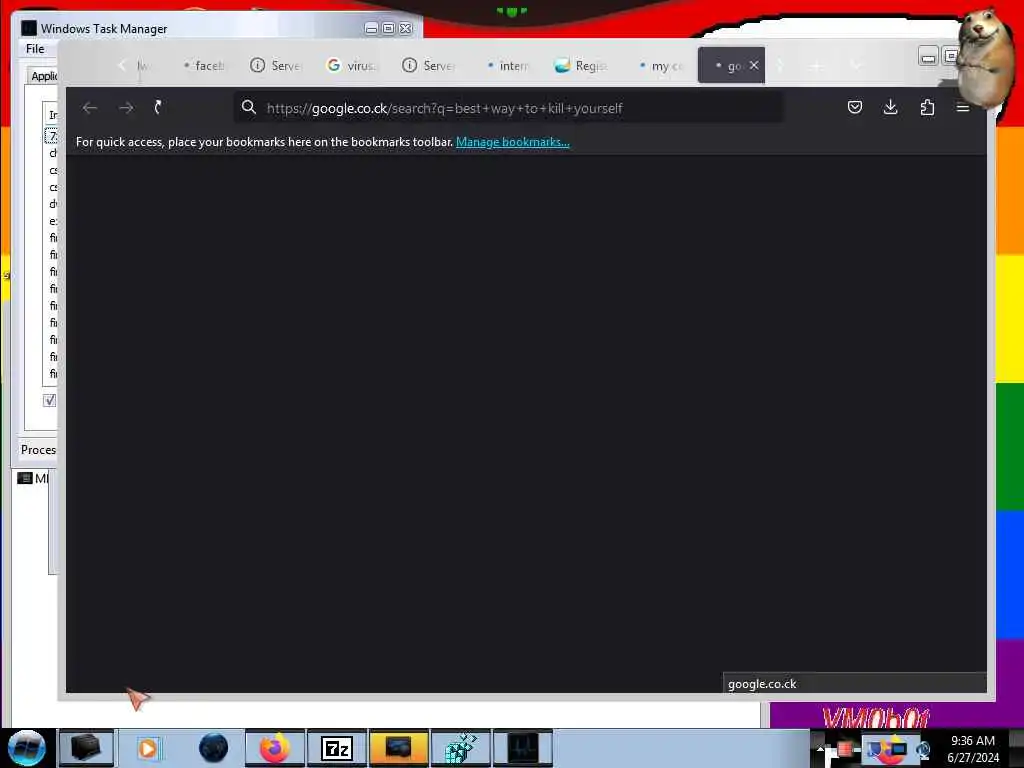This screenshot has width=1024, height=768.
Task: Open the list all tabs dropdown chevron
Action: (x=856, y=65)
